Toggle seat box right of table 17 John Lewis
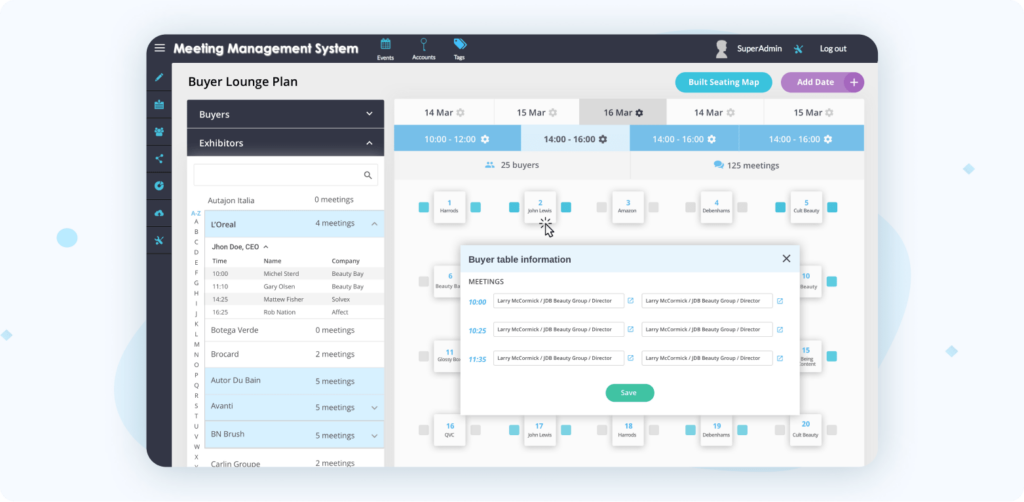 (x=566, y=430)
